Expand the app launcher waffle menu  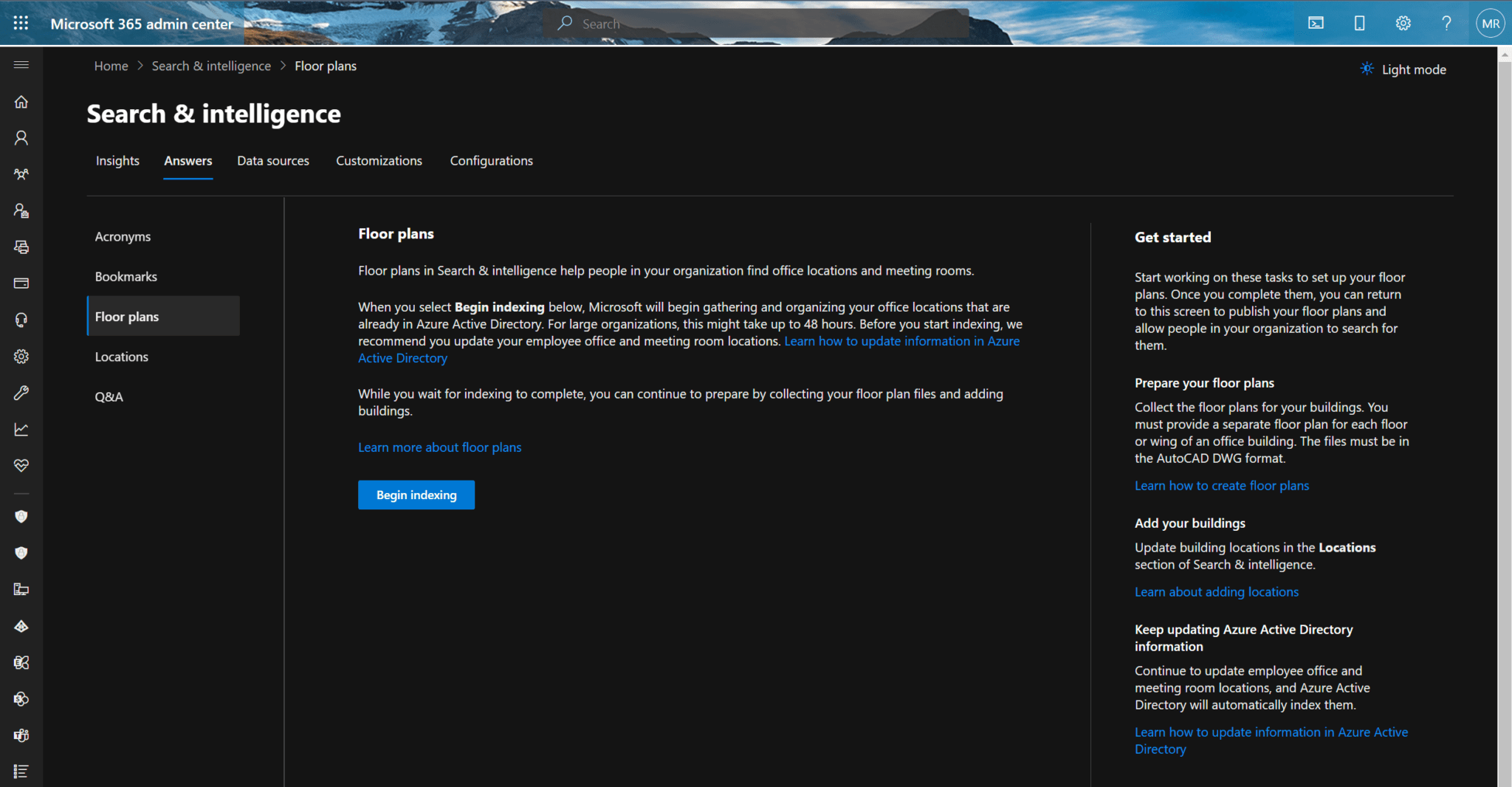click(x=21, y=23)
